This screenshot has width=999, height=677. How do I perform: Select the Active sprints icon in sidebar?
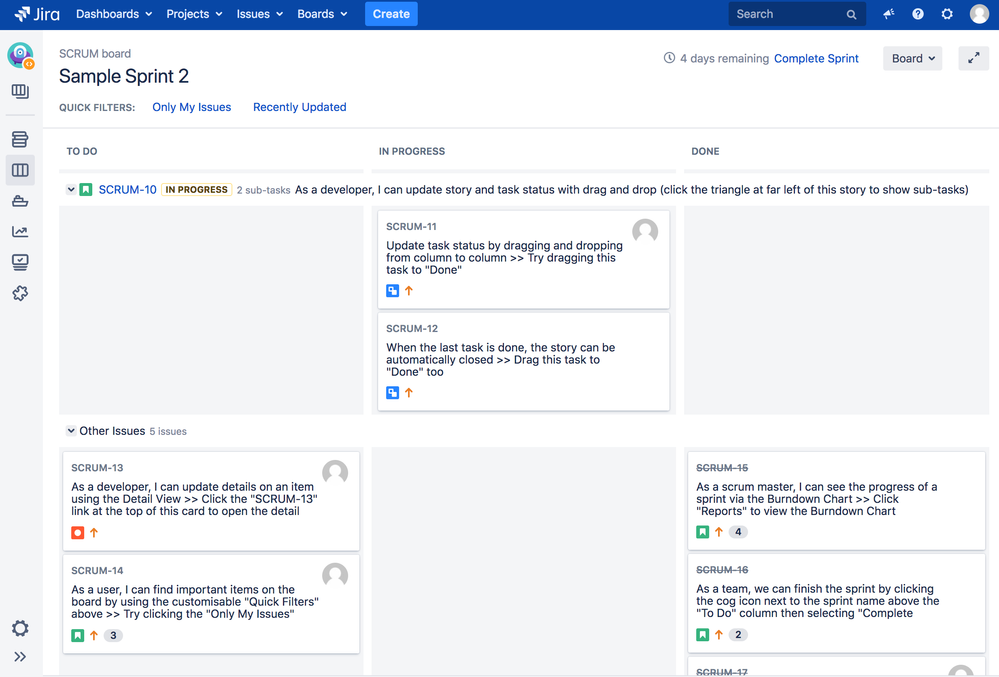[20, 170]
